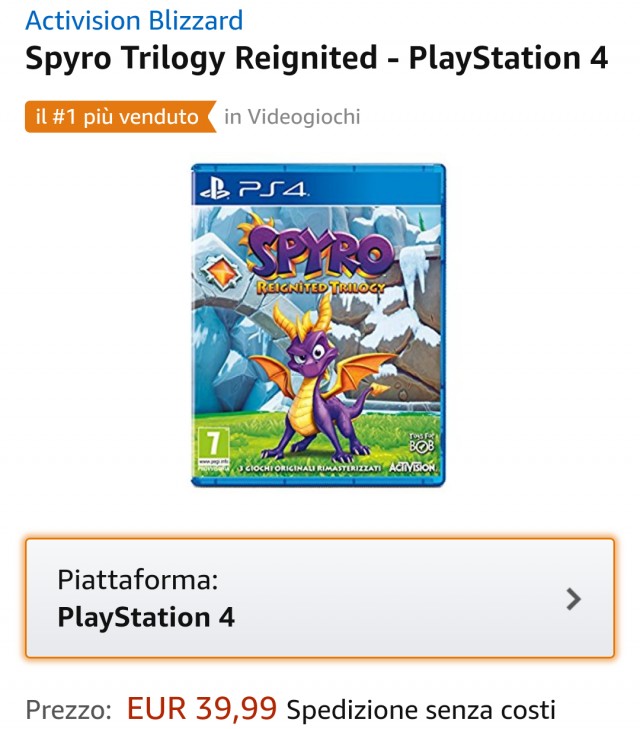Click the PEGI 7 rating badge on cover

tap(211, 441)
